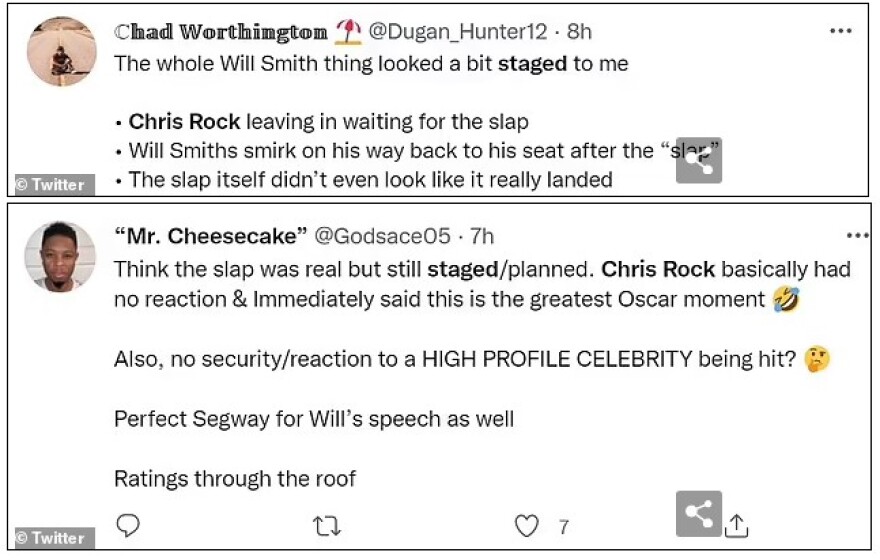Click the upload share arrow under Mr. Cheesecake's tweet

click(x=737, y=524)
